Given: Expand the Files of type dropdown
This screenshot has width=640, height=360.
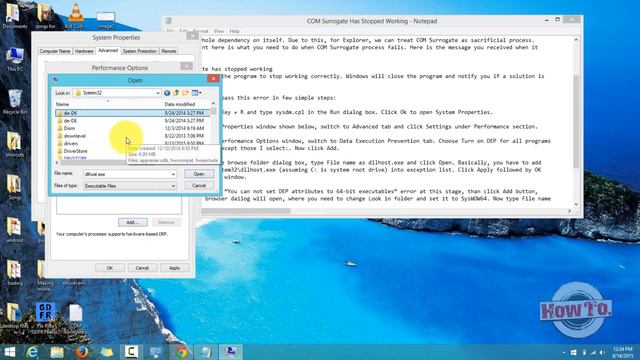Looking at the screenshot, I should [173, 186].
